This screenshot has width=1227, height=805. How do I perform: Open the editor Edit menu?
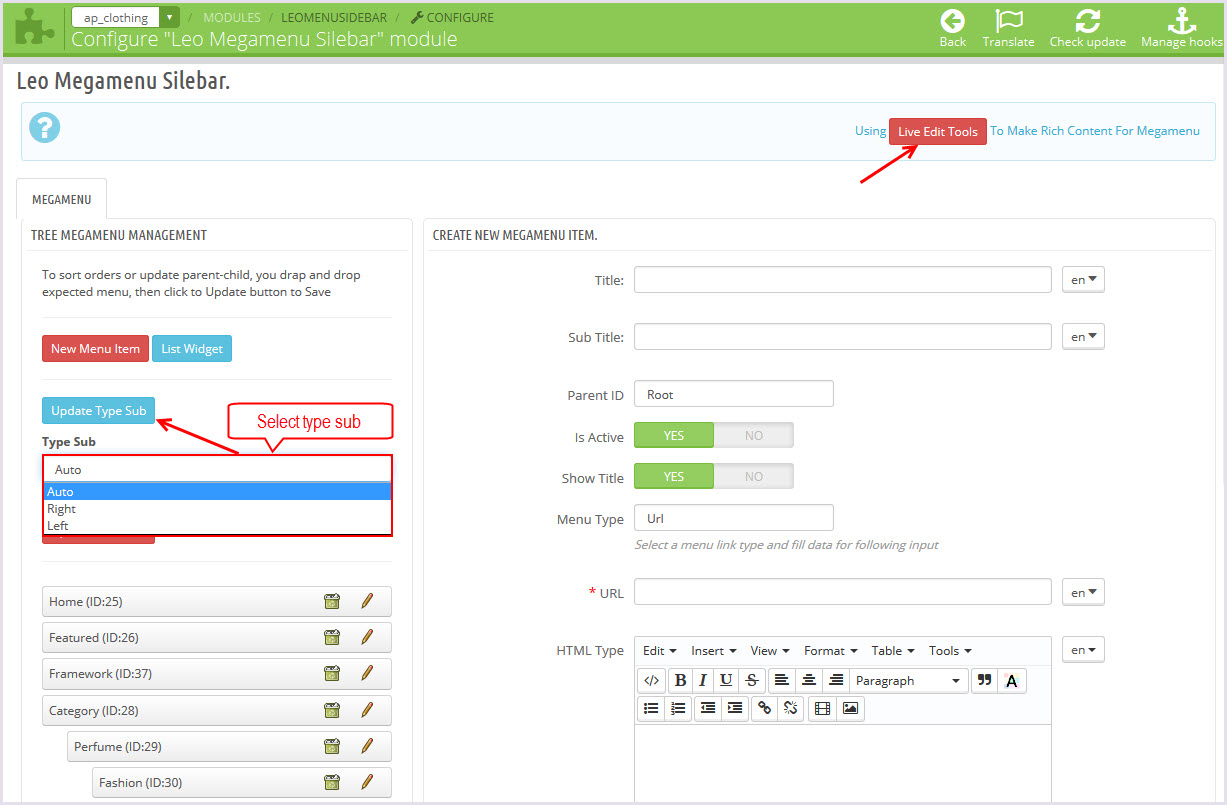(x=659, y=650)
